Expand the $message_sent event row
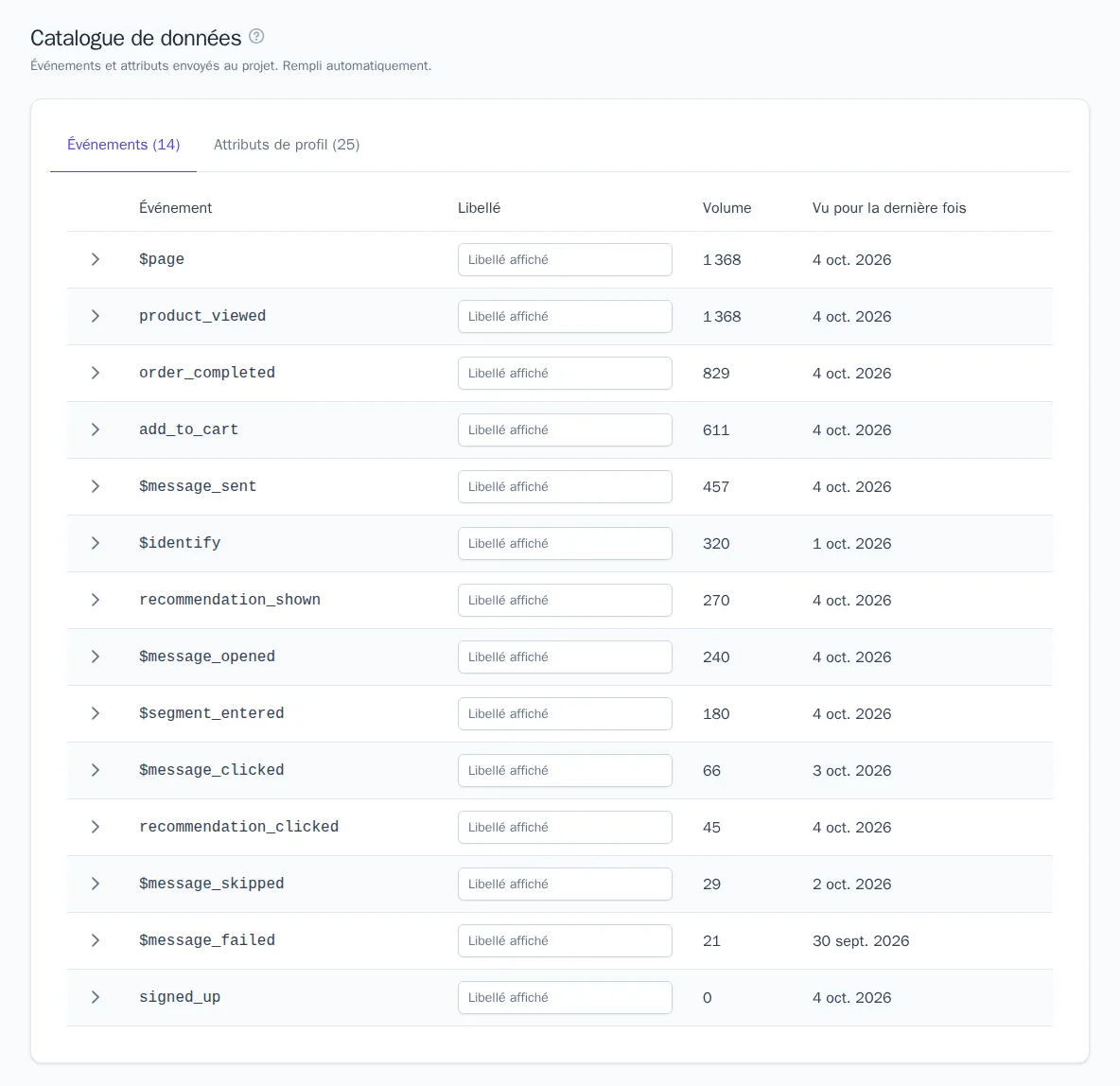 [95, 486]
